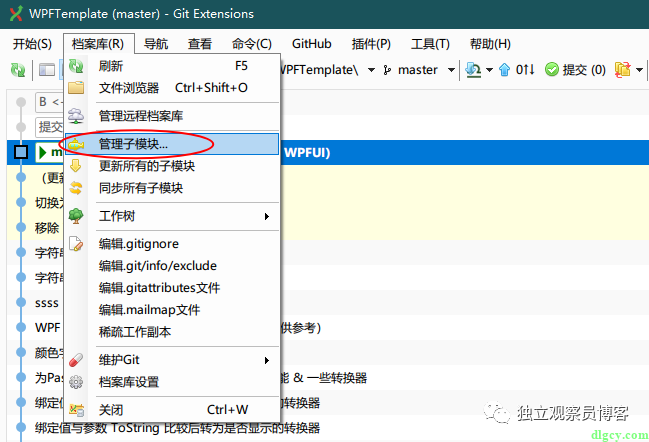Screen dimensions: 649x442
Task: Open the 开始(S) menu
Action: [x=32, y=44]
